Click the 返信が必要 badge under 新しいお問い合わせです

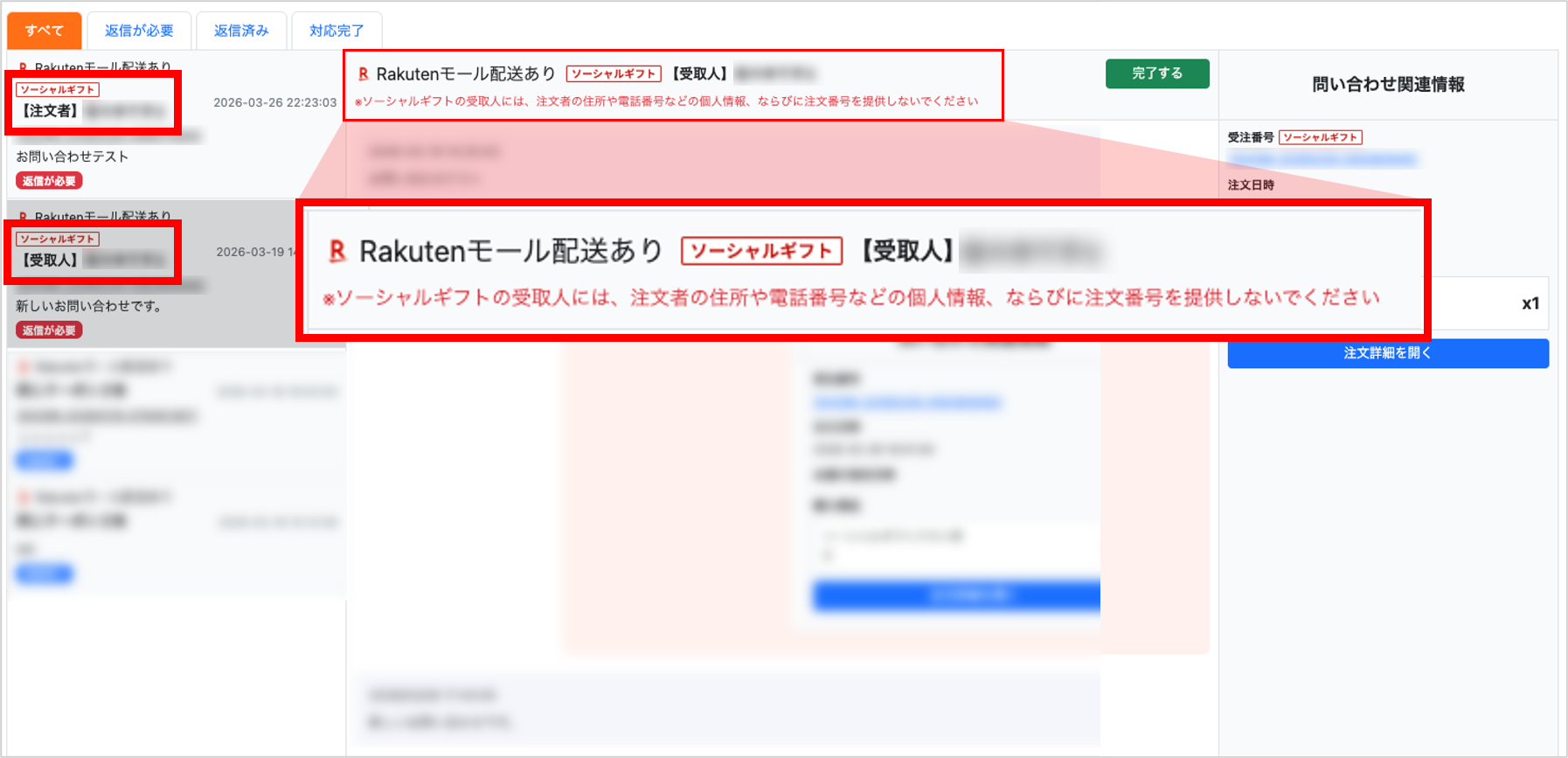tap(49, 330)
